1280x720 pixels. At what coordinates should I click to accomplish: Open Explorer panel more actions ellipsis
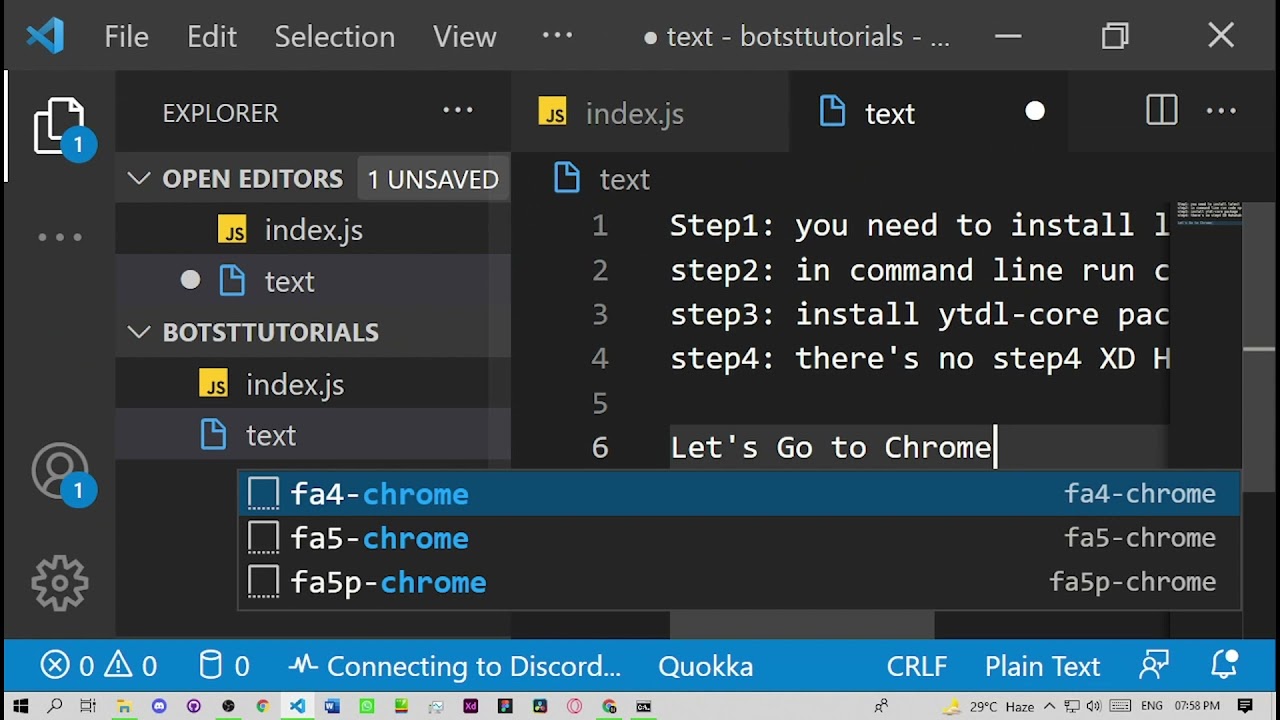pyautogui.click(x=458, y=111)
